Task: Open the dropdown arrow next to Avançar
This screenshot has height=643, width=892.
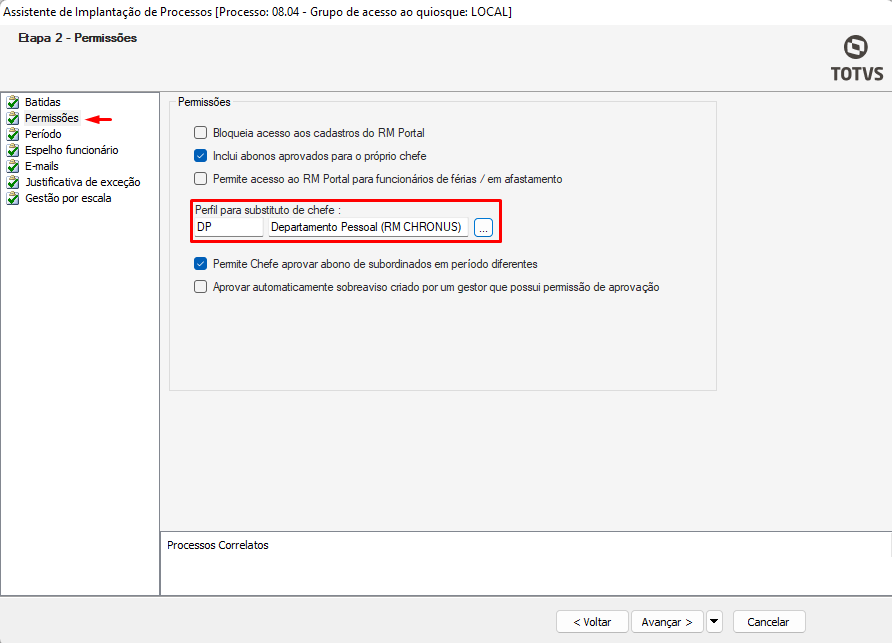Action: 714,622
